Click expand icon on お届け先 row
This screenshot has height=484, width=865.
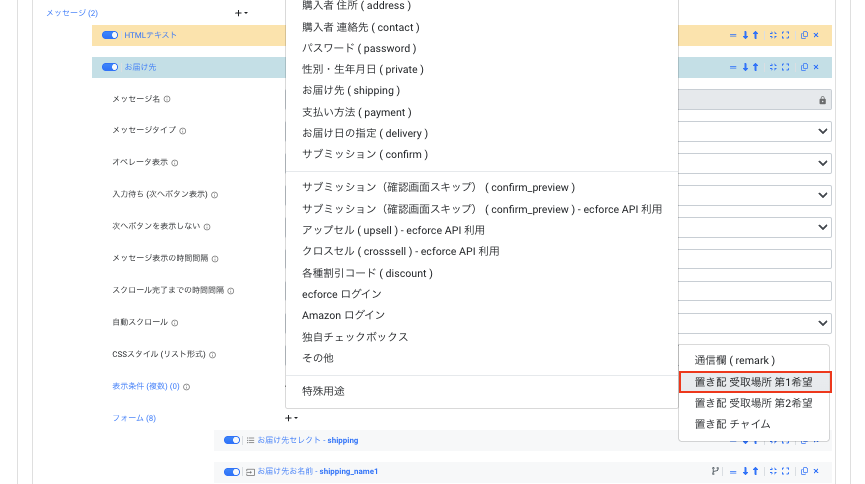[785, 67]
